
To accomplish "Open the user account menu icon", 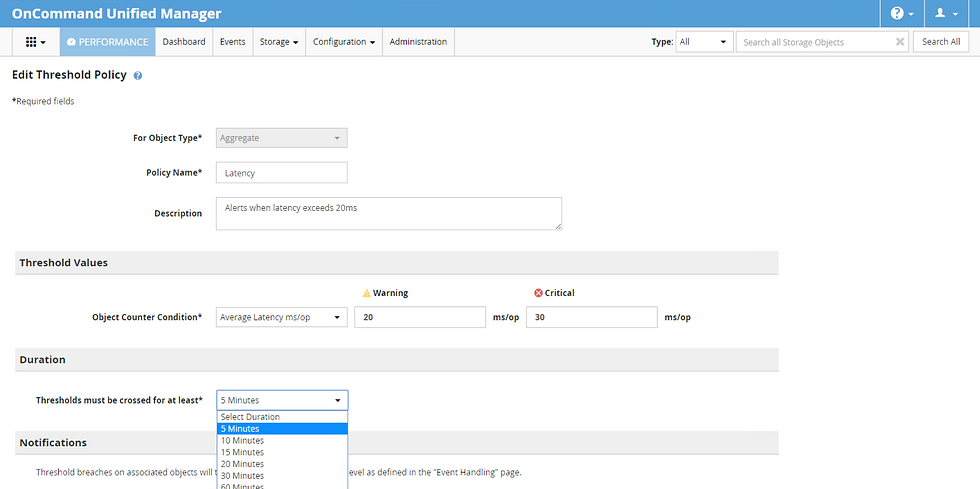I will (939, 13).
